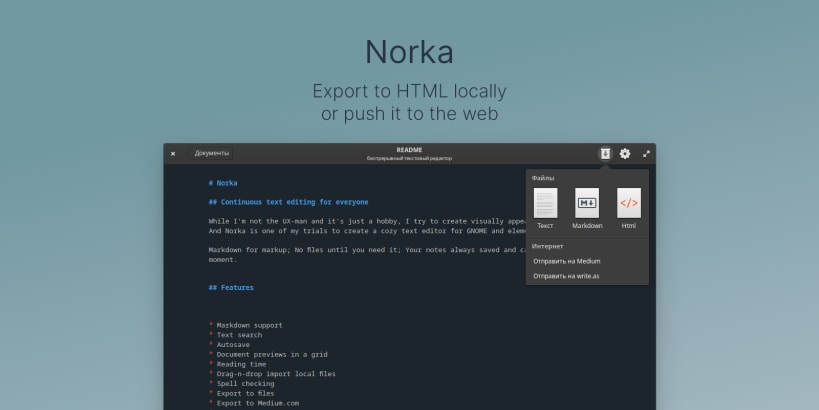The image size is (819, 410).
Task: Toggle fullscreen with the expand arrows icon
Action: click(646, 154)
